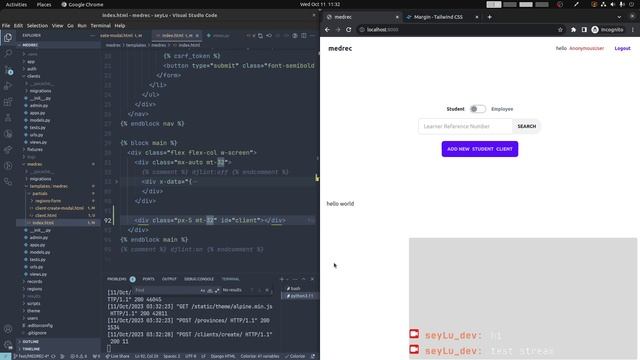The image size is (640, 360).
Task: Expand the TIMELINE section
Action: point(31,349)
